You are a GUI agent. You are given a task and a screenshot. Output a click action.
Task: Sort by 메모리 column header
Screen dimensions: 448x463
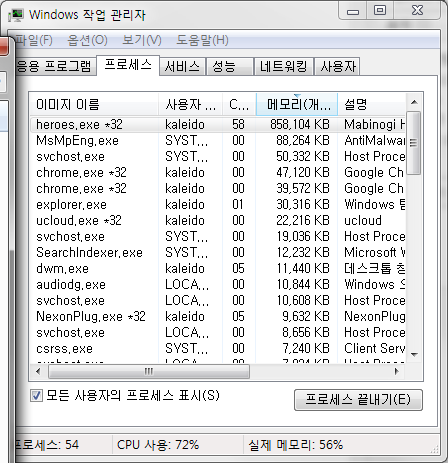coord(297,105)
